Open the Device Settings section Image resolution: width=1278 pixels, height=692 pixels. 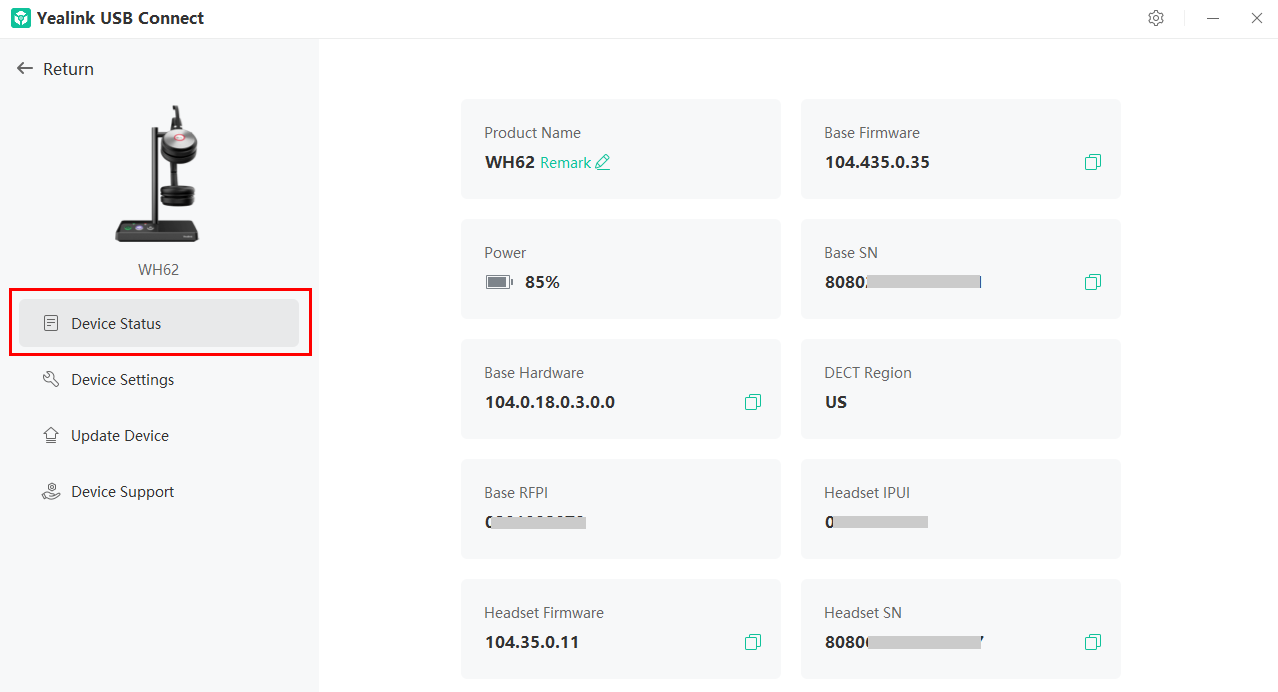(x=159, y=380)
